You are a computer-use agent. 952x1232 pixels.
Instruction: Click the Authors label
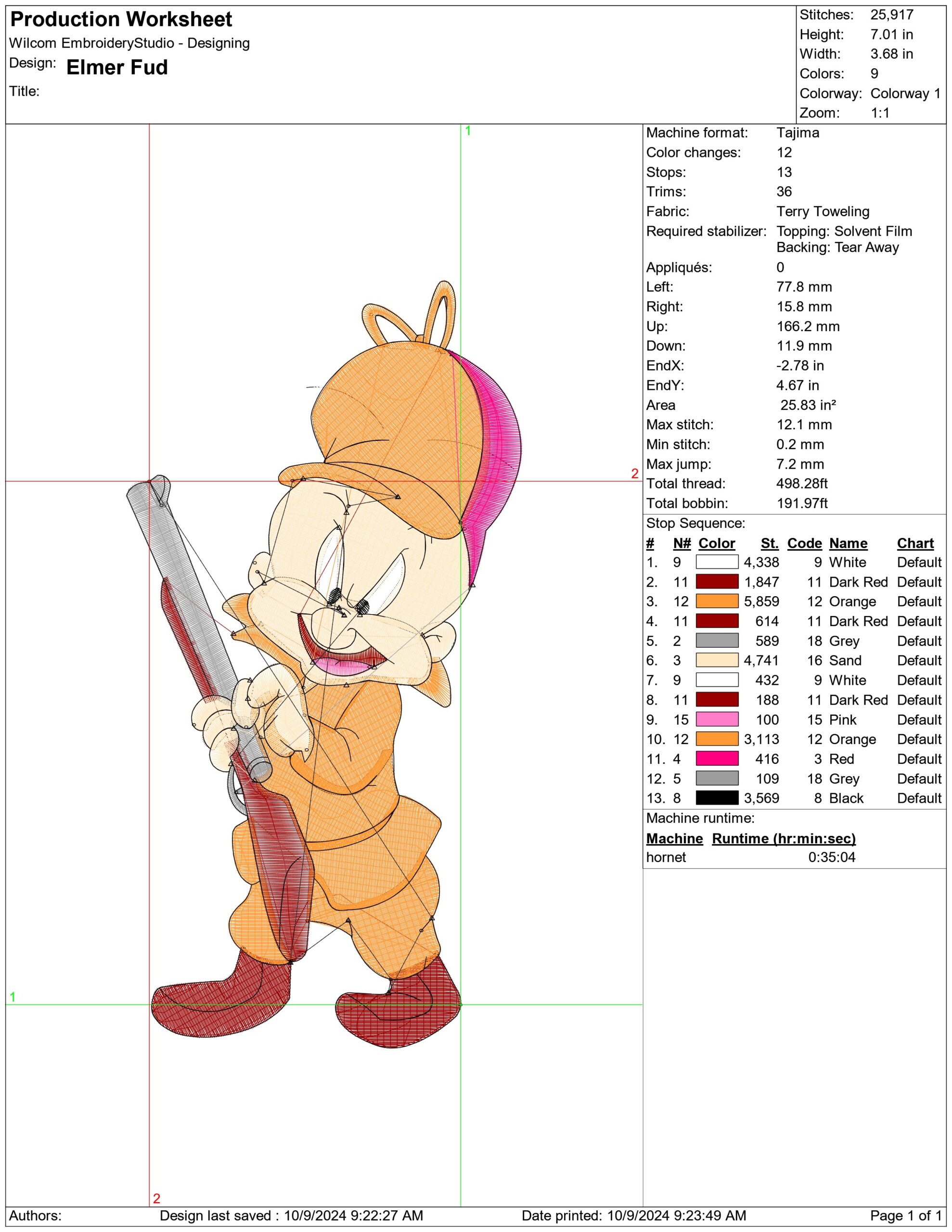(x=36, y=1216)
